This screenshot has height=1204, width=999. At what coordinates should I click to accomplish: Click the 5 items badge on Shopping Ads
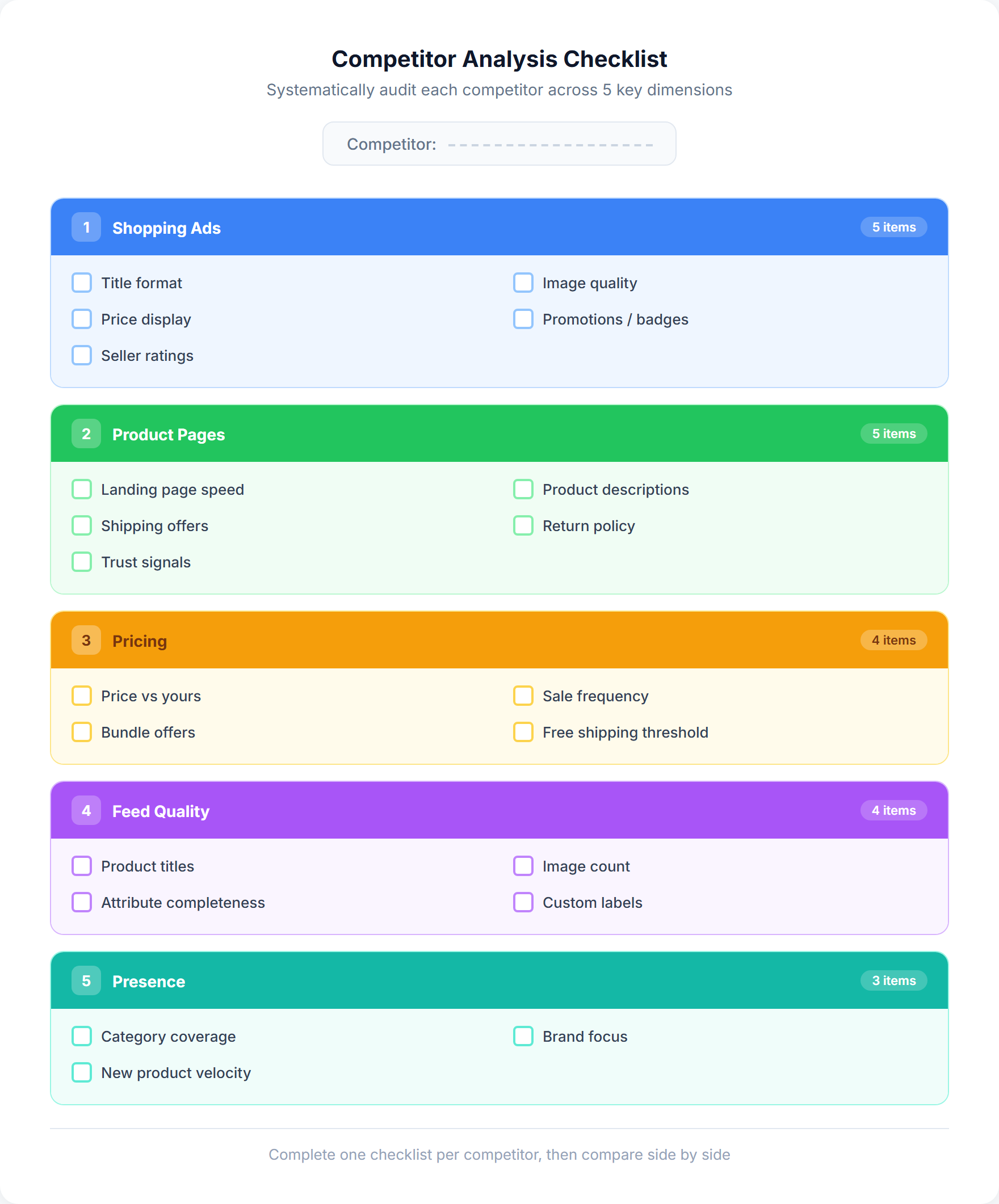click(x=893, y=227)
